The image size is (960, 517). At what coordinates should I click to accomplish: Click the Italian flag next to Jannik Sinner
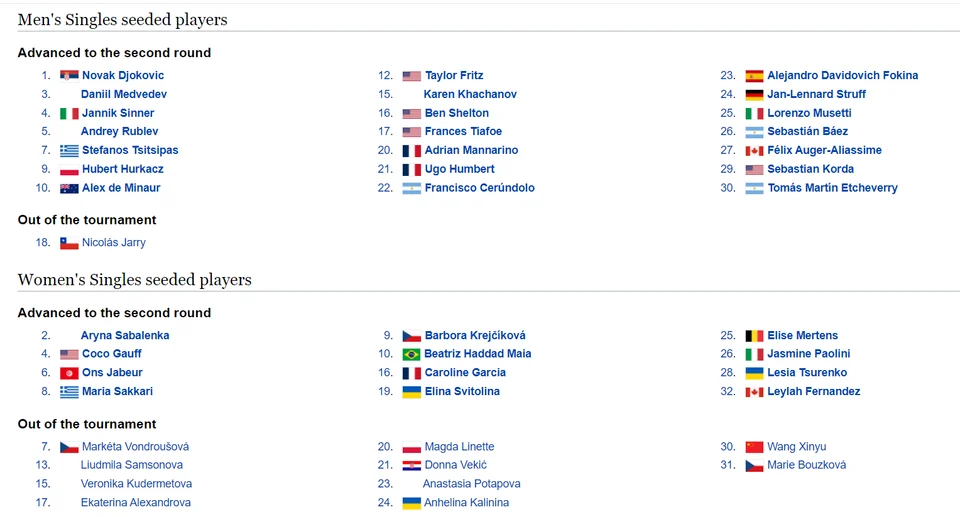[69, 114]
